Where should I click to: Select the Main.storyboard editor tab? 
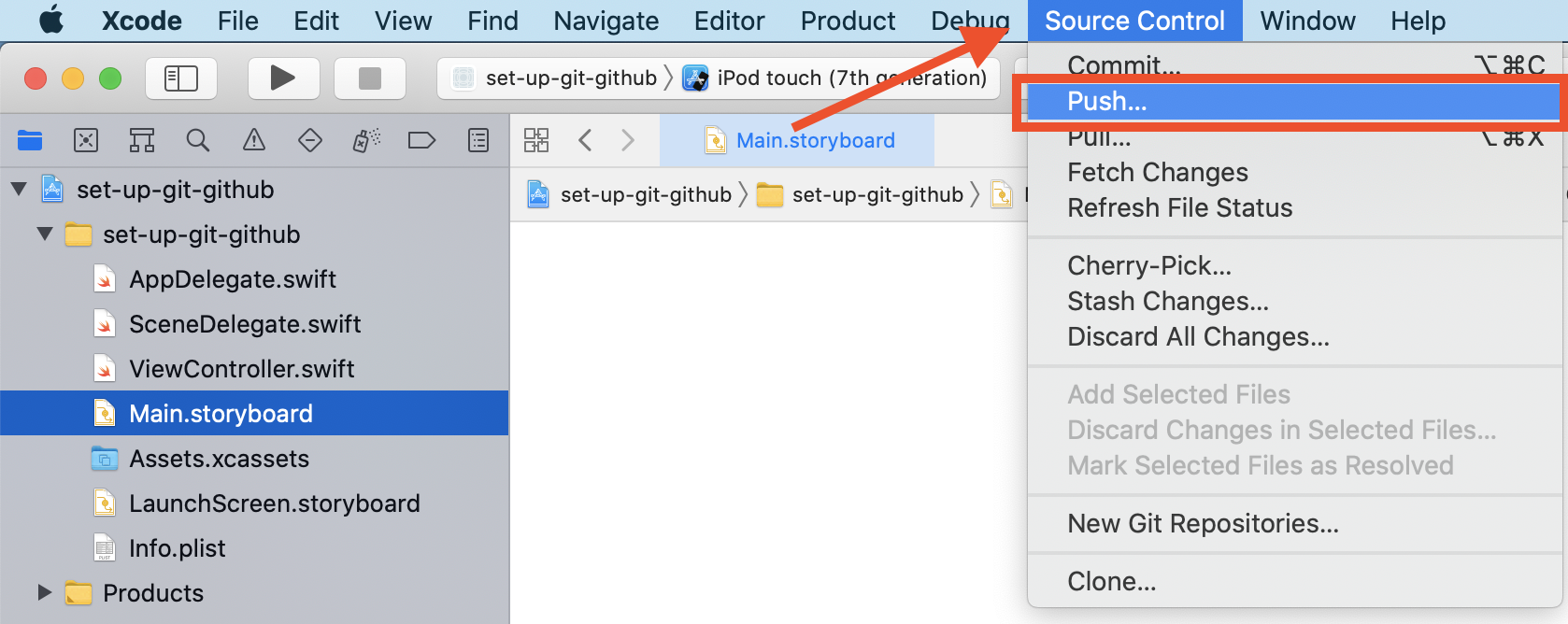pos(797,141)
